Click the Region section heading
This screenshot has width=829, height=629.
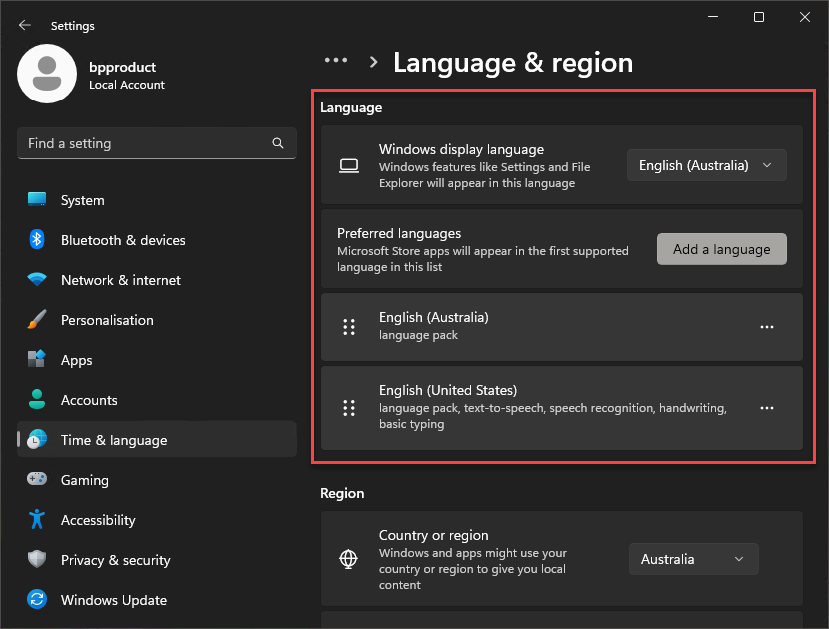click(342, 493)
